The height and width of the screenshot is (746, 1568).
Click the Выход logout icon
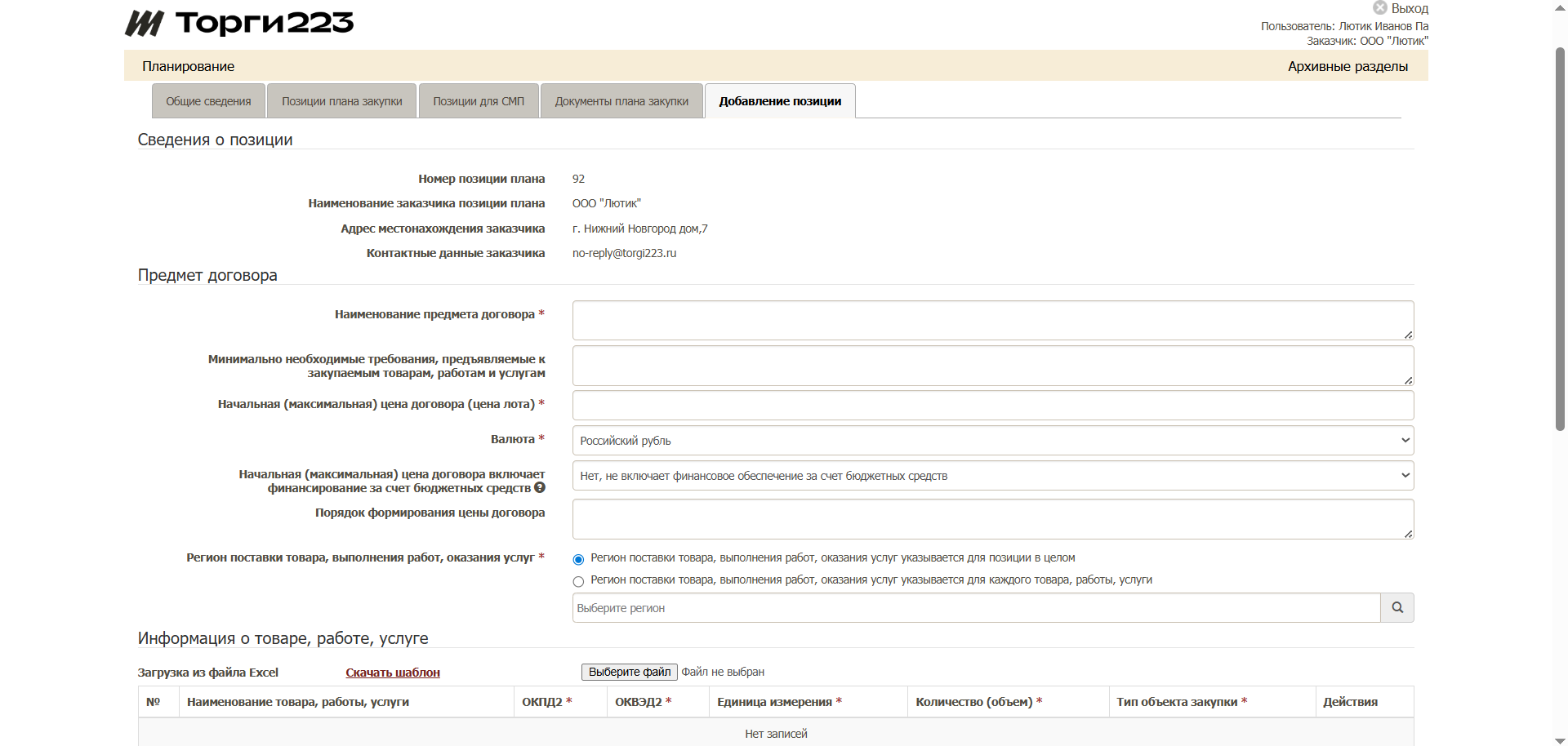click(x=1380, y=8)
